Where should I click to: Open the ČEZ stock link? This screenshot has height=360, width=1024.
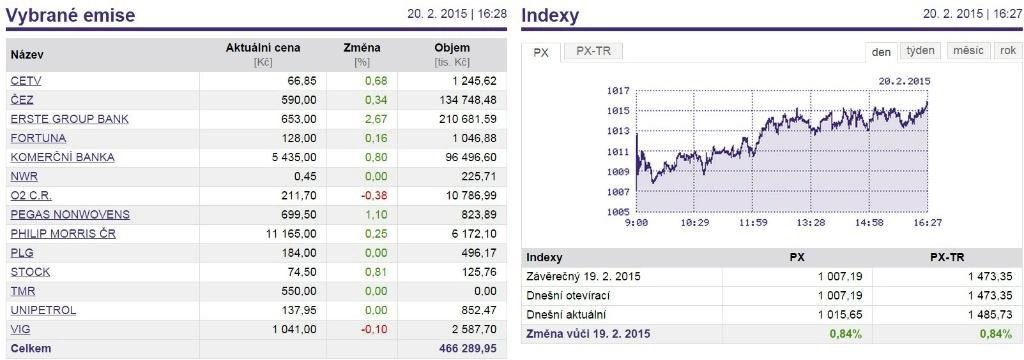pos(22,100)
